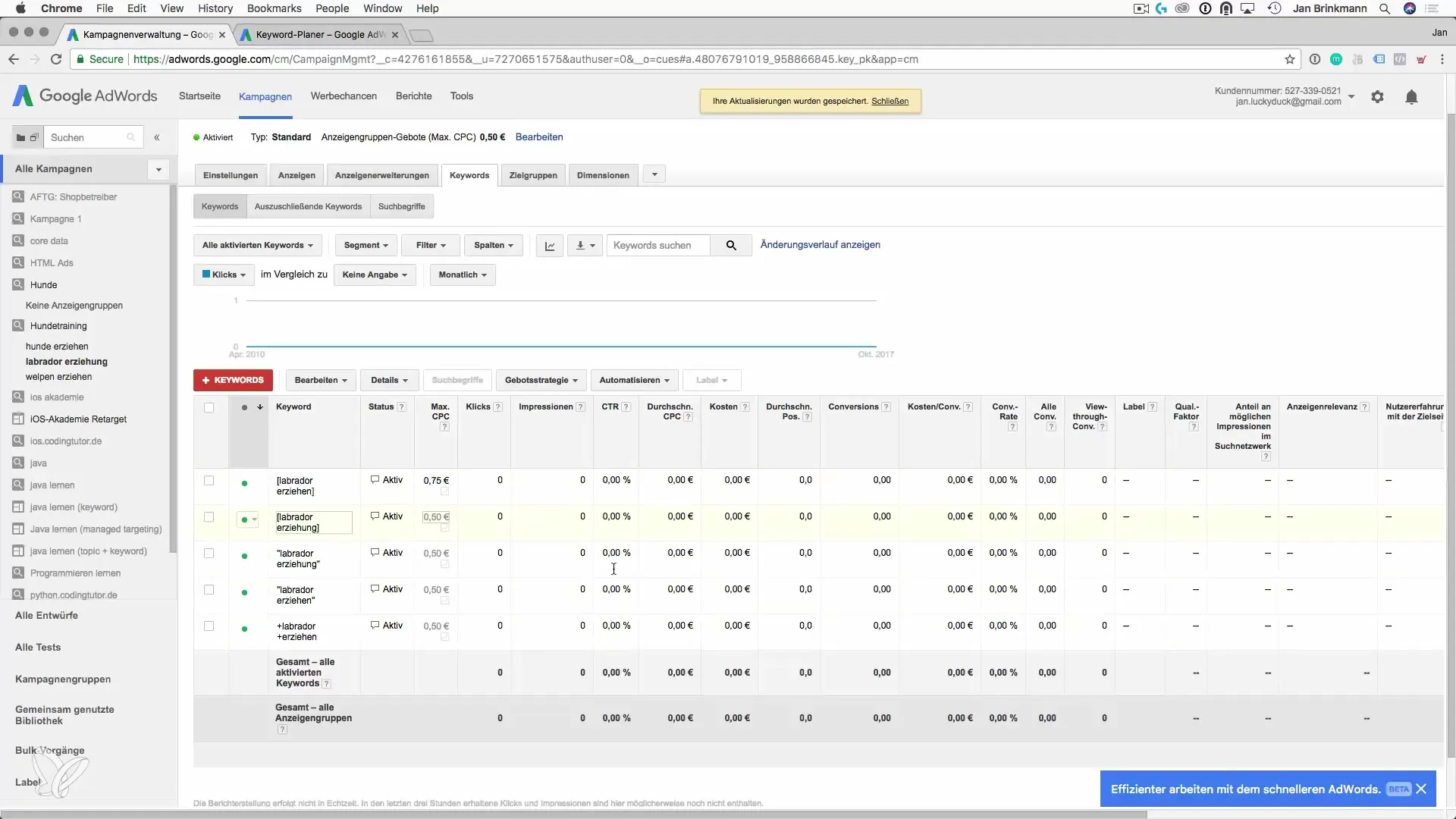Collapse the campaign sidebar panel
1456x819 pixels.
tap(157, 137)
